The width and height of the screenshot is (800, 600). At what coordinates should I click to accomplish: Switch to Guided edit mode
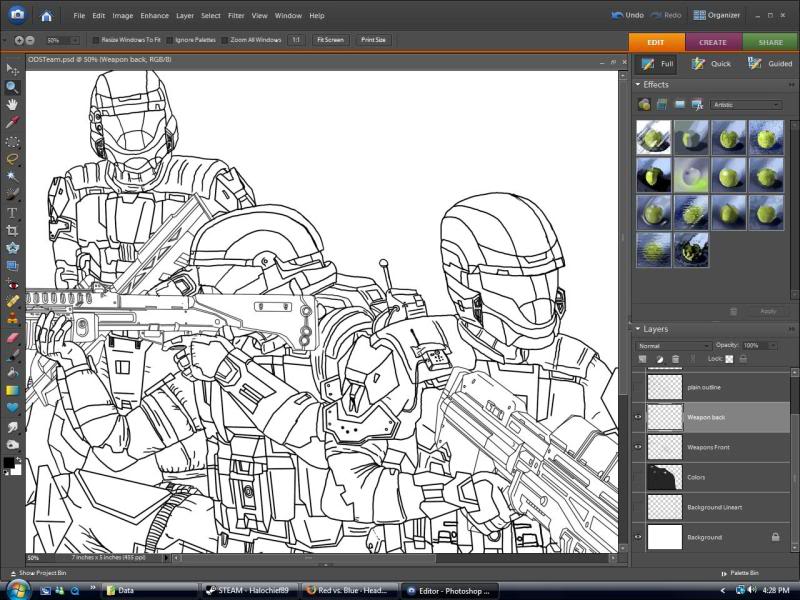click(x=770, y=64)
